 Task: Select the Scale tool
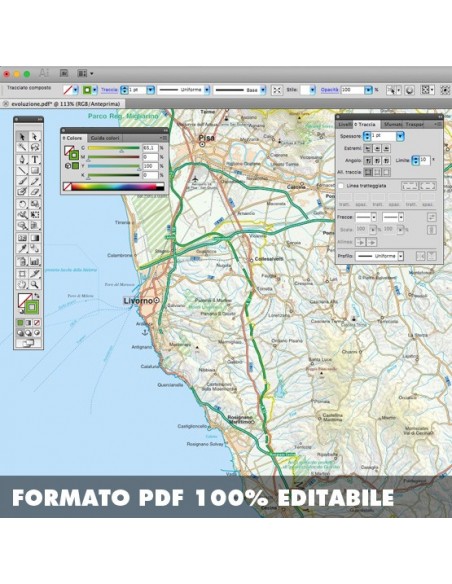(35, 204)
